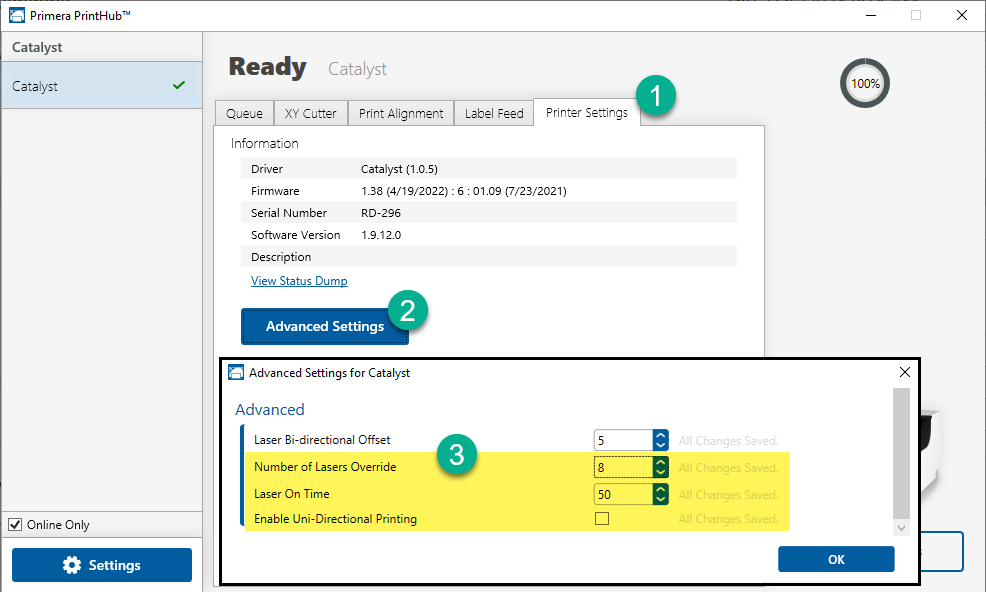
Task: Click the Description row label
Action: click(281, 257)
